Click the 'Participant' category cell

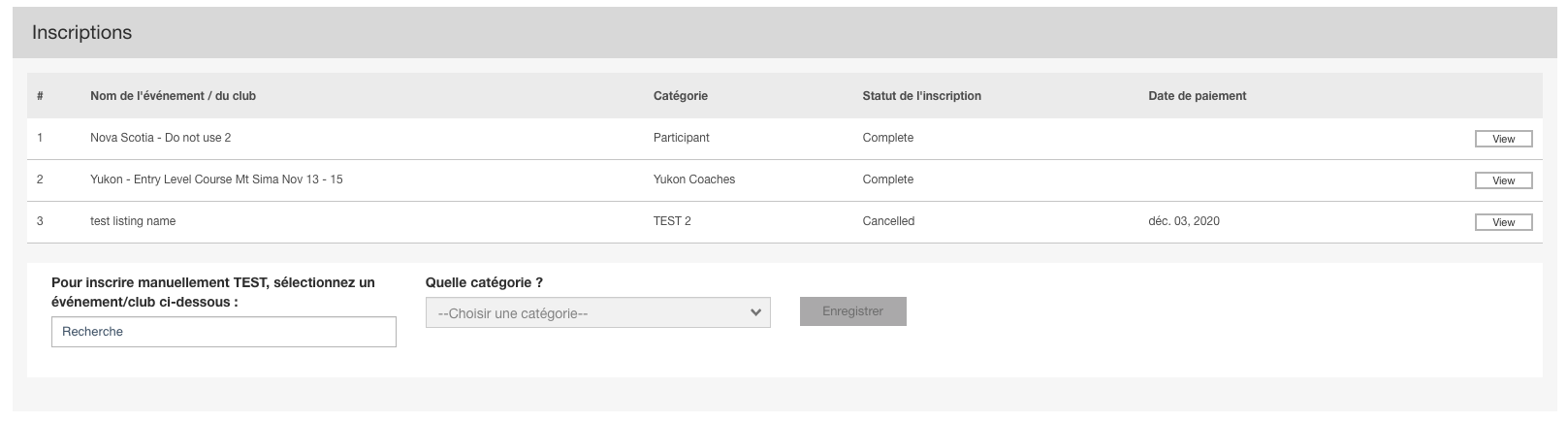point(681,138)
